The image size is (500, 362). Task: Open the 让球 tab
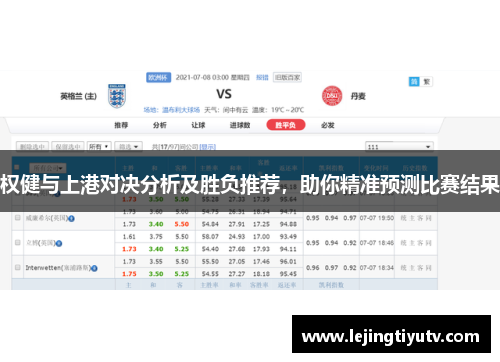[198, 125]
